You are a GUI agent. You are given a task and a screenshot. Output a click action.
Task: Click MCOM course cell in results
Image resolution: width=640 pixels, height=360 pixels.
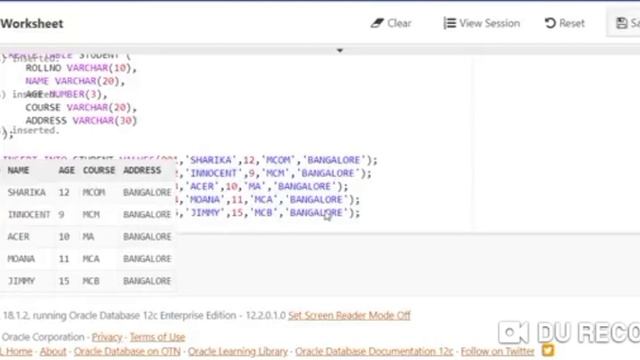click(x=94, y=192)
